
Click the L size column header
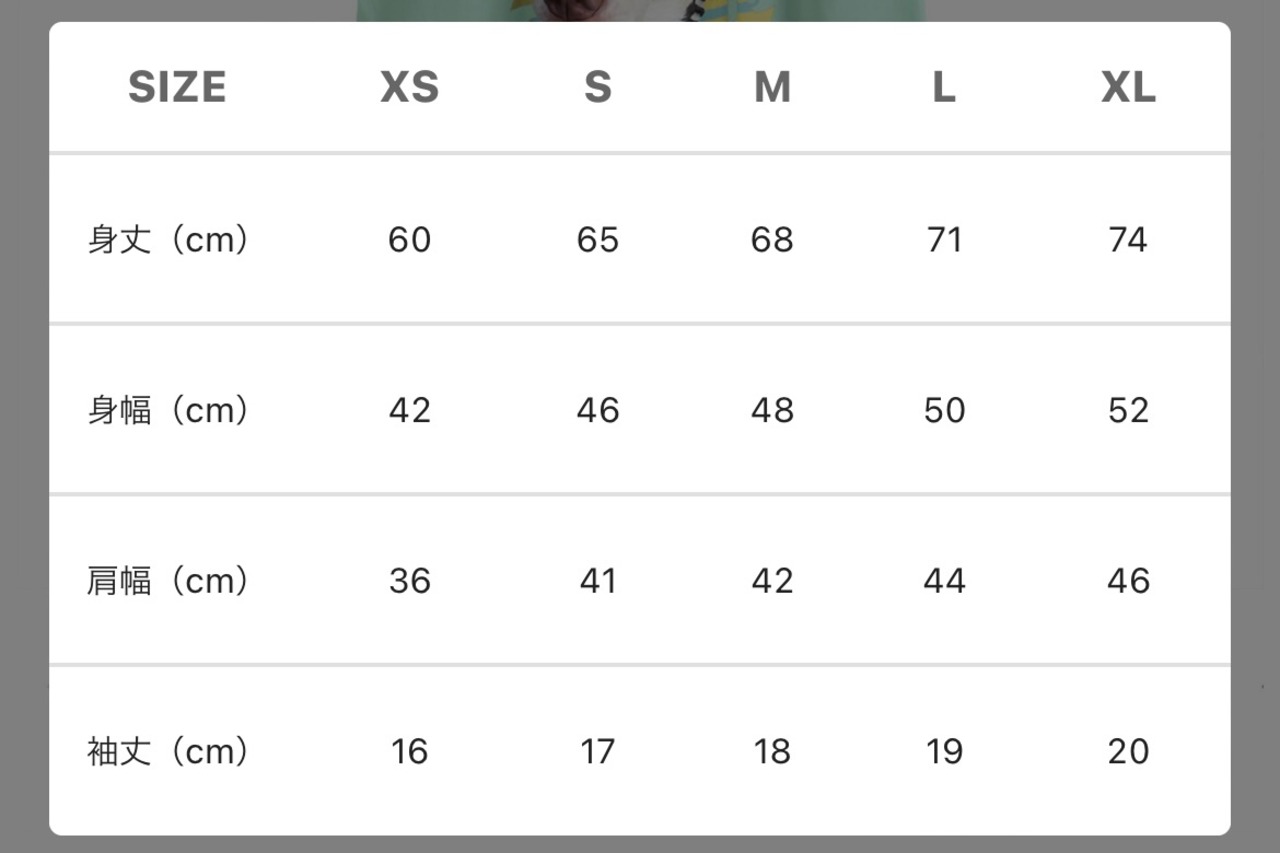point(944,88)
